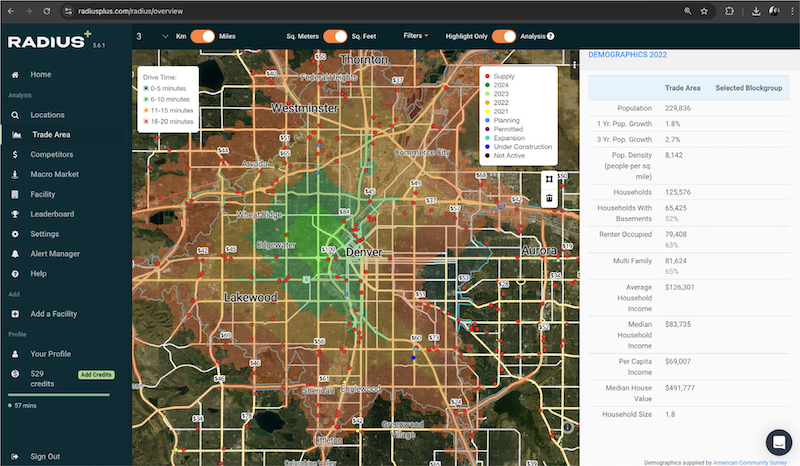Click the Macro Market chart icon
Screen dimensions: 800x466
pyautogui.click(x=16, y=175)
